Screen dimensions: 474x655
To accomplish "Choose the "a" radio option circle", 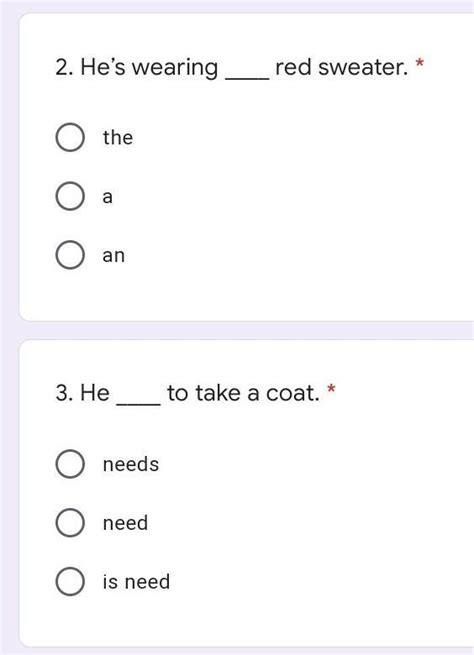I will 70,196.
